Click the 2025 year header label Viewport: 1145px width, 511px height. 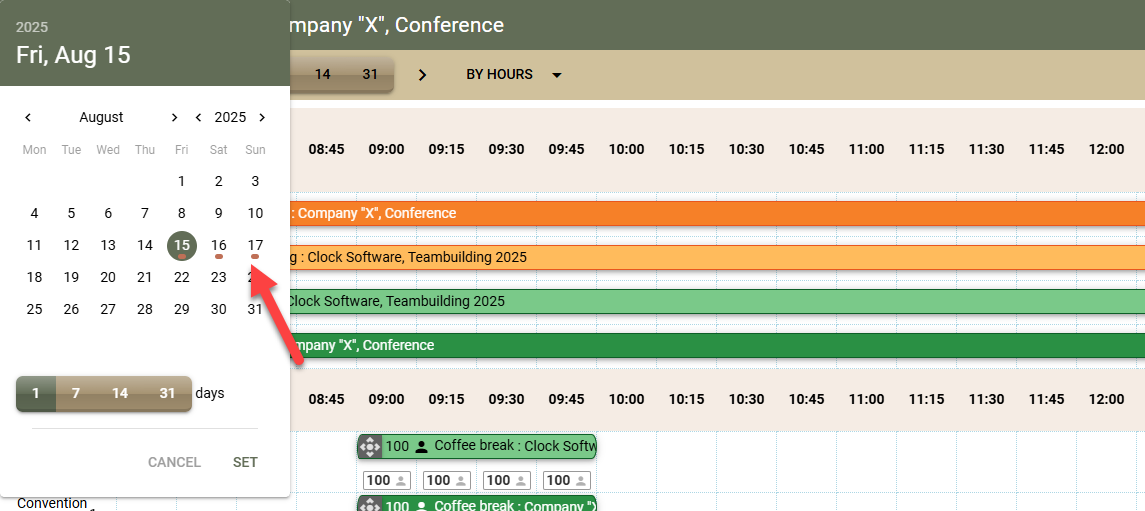coord(32,28)
